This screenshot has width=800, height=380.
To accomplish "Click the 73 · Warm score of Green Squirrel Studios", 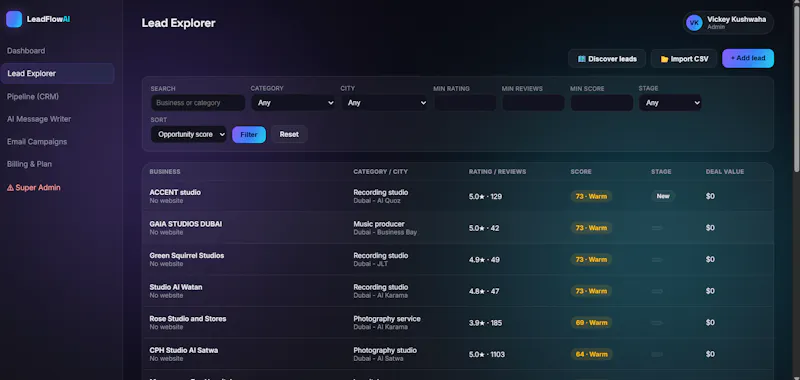I will pyautogui.click(x=591, y=259).
